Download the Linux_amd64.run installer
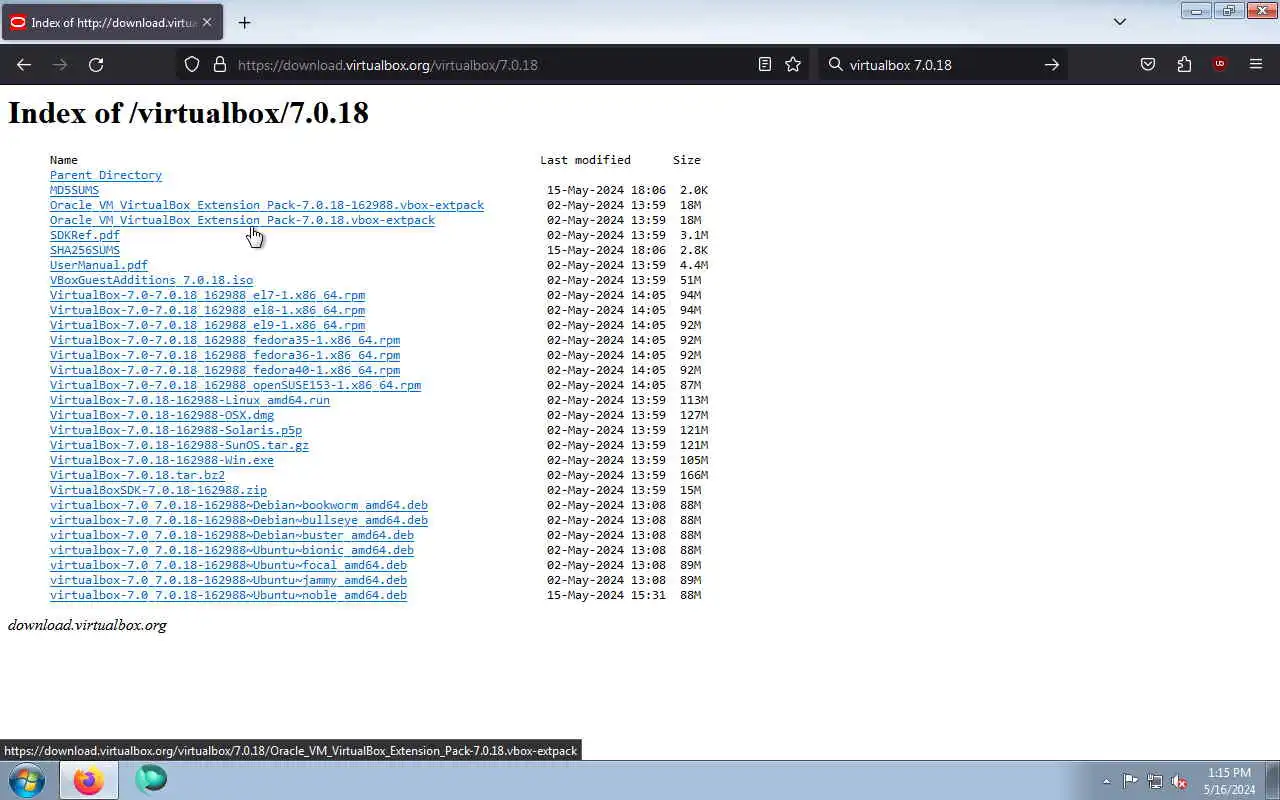 190,400
